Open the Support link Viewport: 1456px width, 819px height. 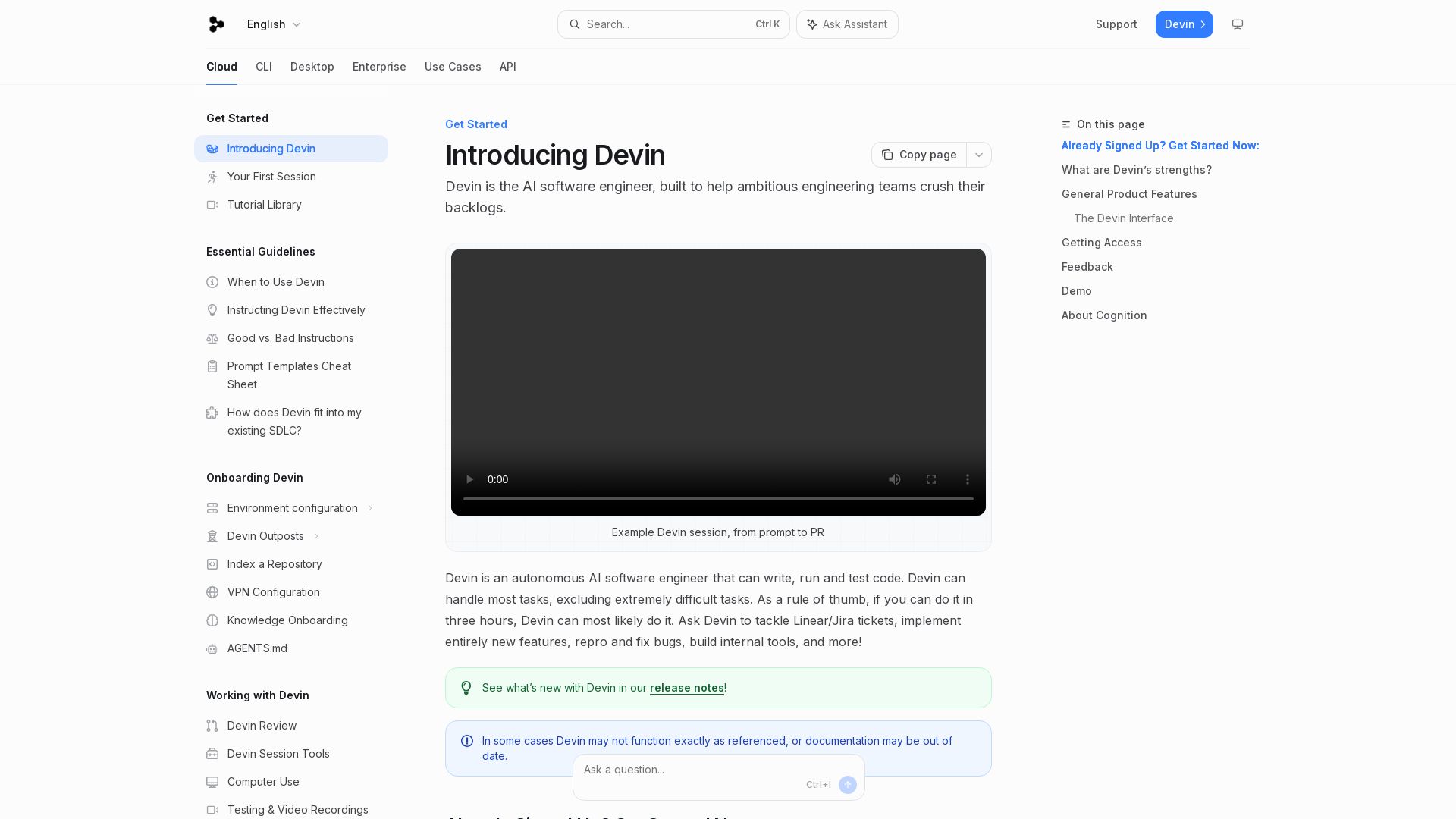[1116, 24]
